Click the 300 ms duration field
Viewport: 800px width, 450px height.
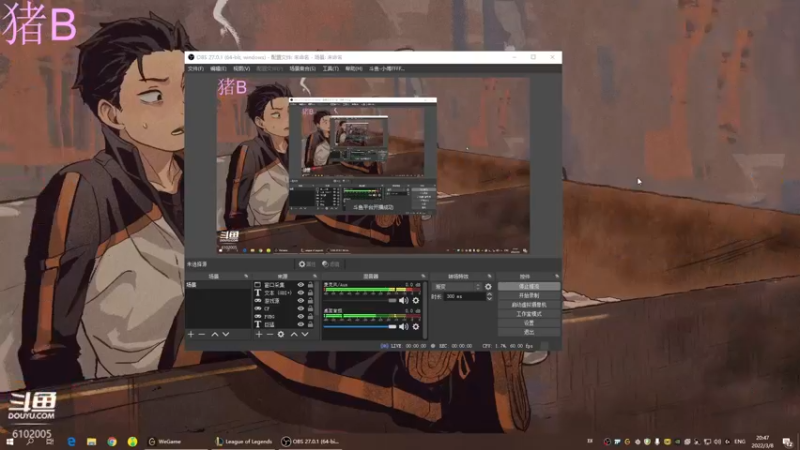(464, 296)
